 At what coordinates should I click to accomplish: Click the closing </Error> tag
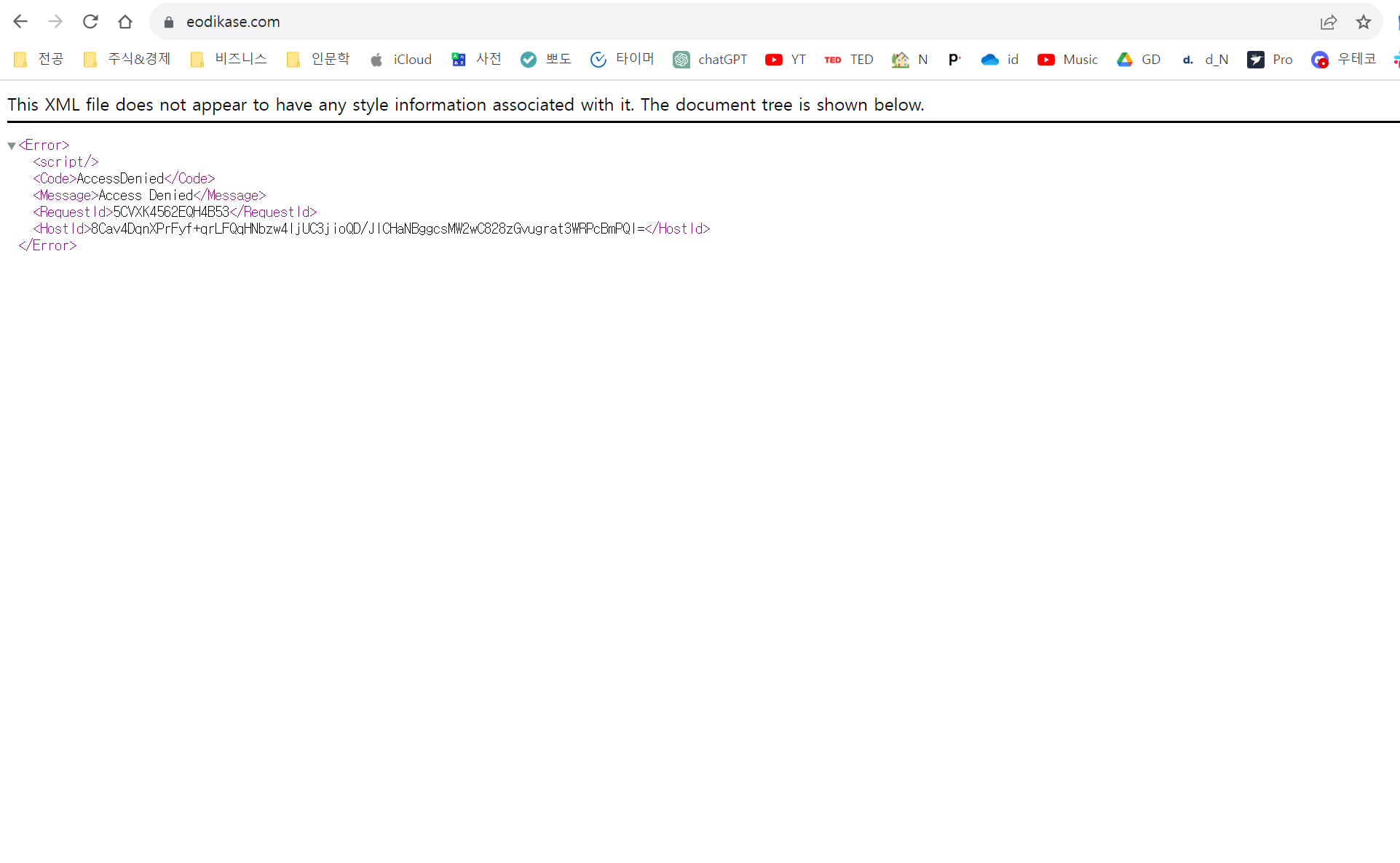click(47, 245)
